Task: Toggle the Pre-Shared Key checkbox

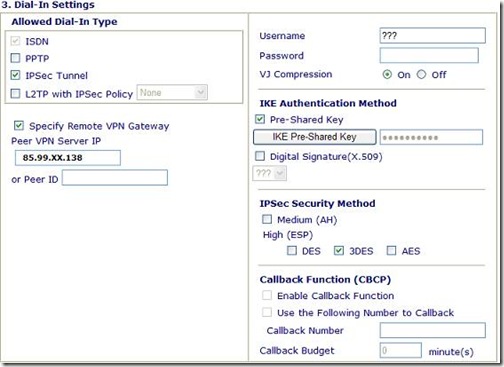Action: (x=260, y=119)
